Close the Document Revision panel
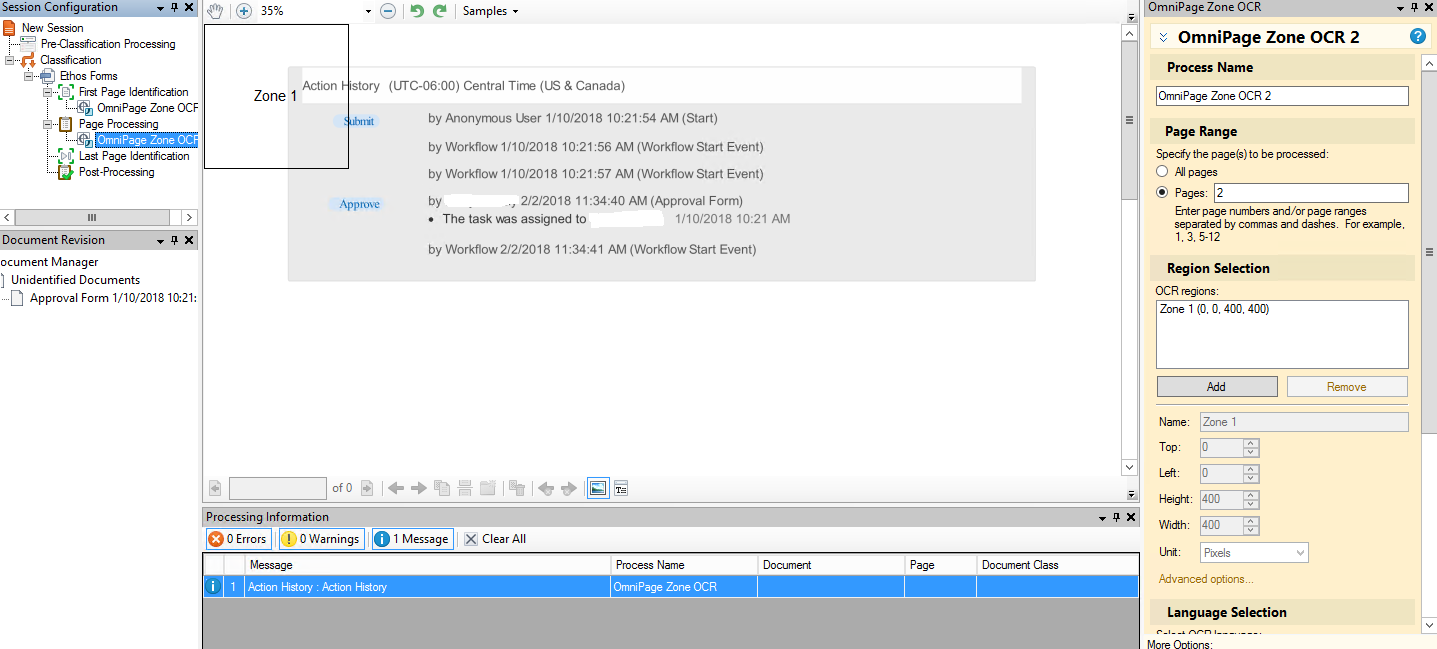 [189, 240]
